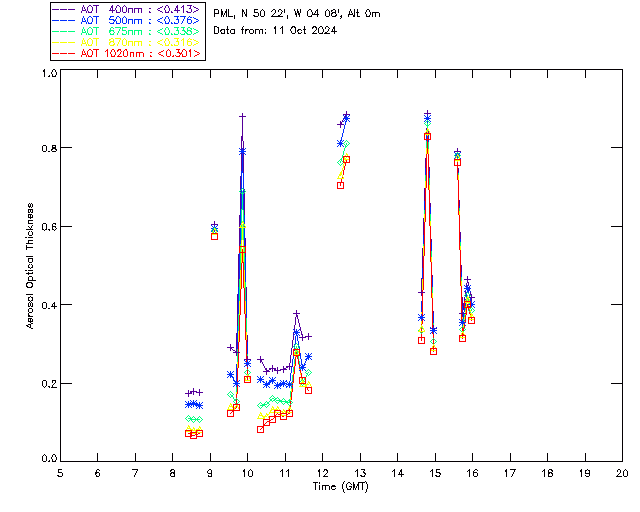Click the x-axis tick label 12
The image size is (640, 512).
(322, 473)
